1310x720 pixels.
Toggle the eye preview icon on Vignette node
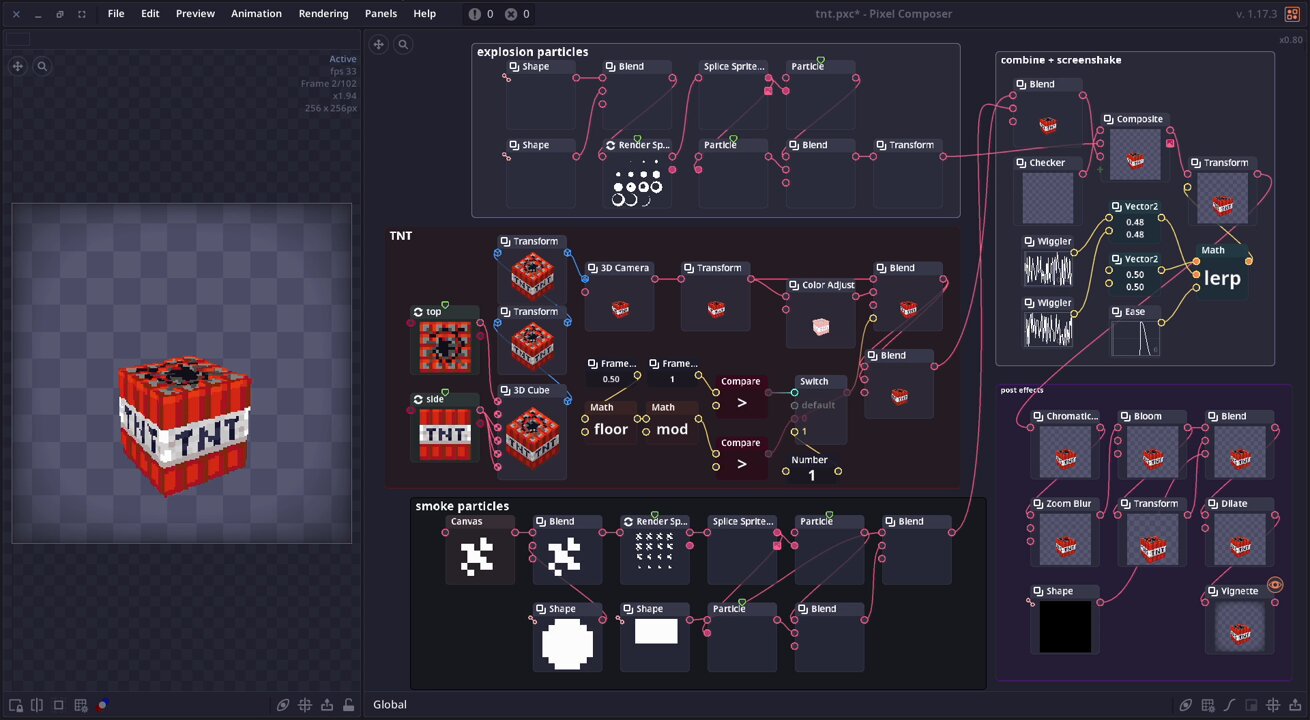[1274, 585]
